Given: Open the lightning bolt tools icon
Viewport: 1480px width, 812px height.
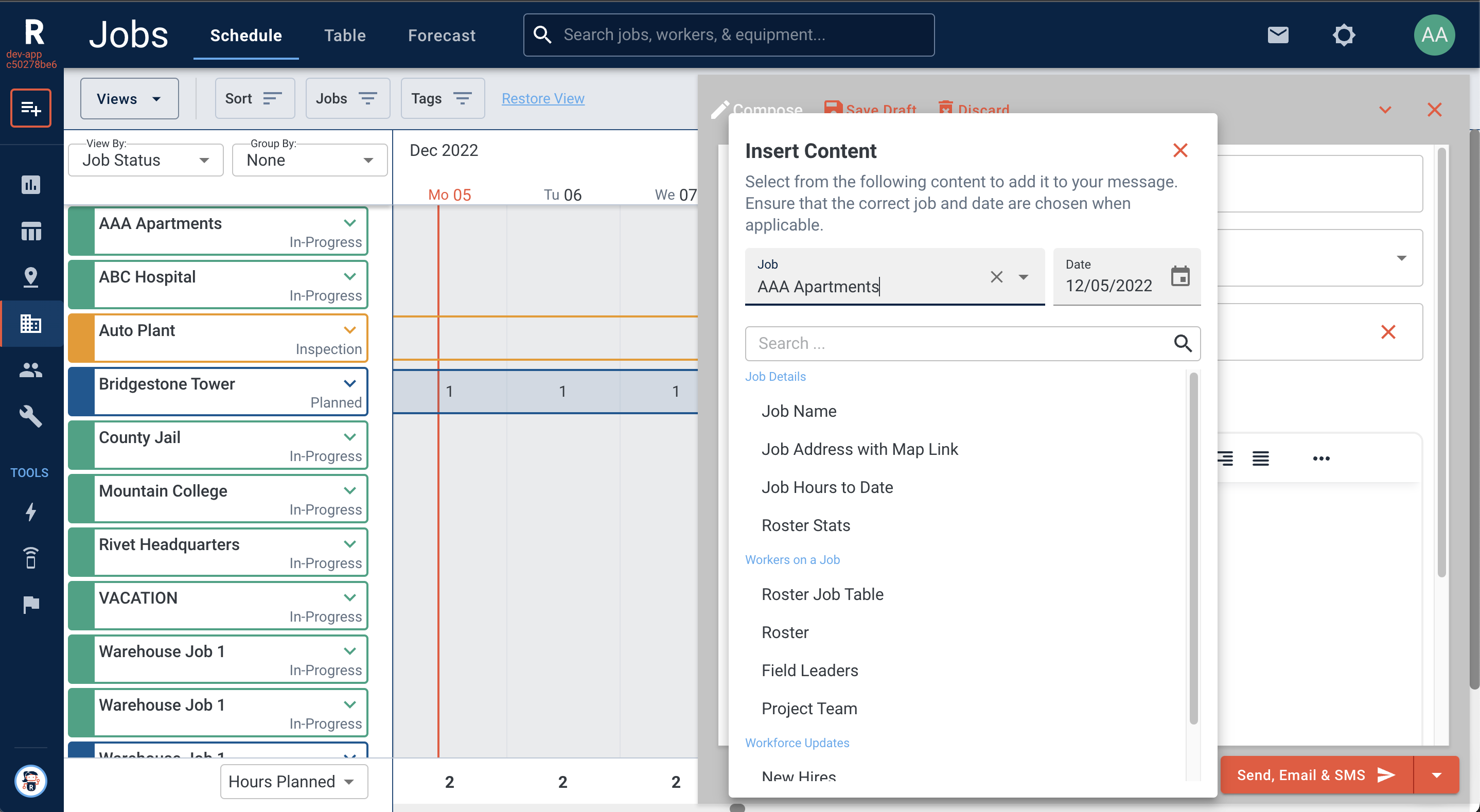Looking at the screenshot, I should point(30,511).
